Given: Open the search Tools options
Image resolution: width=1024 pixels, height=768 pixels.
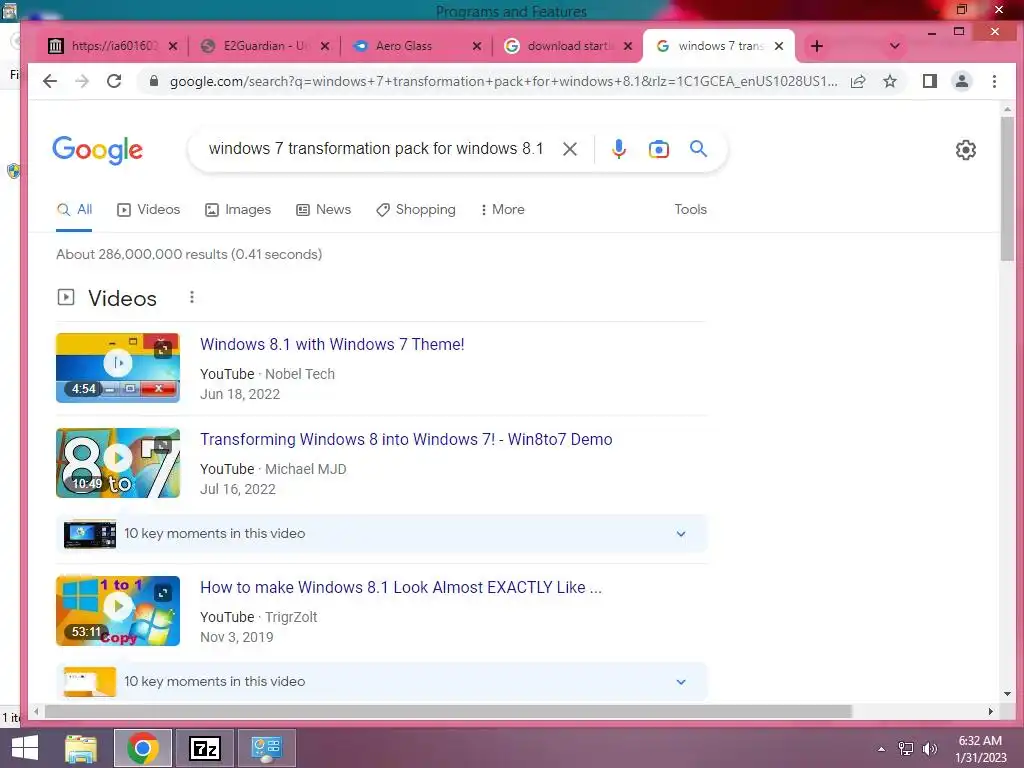Looking at the screenshot, I should pyautogui.click(x=690, y=210).
